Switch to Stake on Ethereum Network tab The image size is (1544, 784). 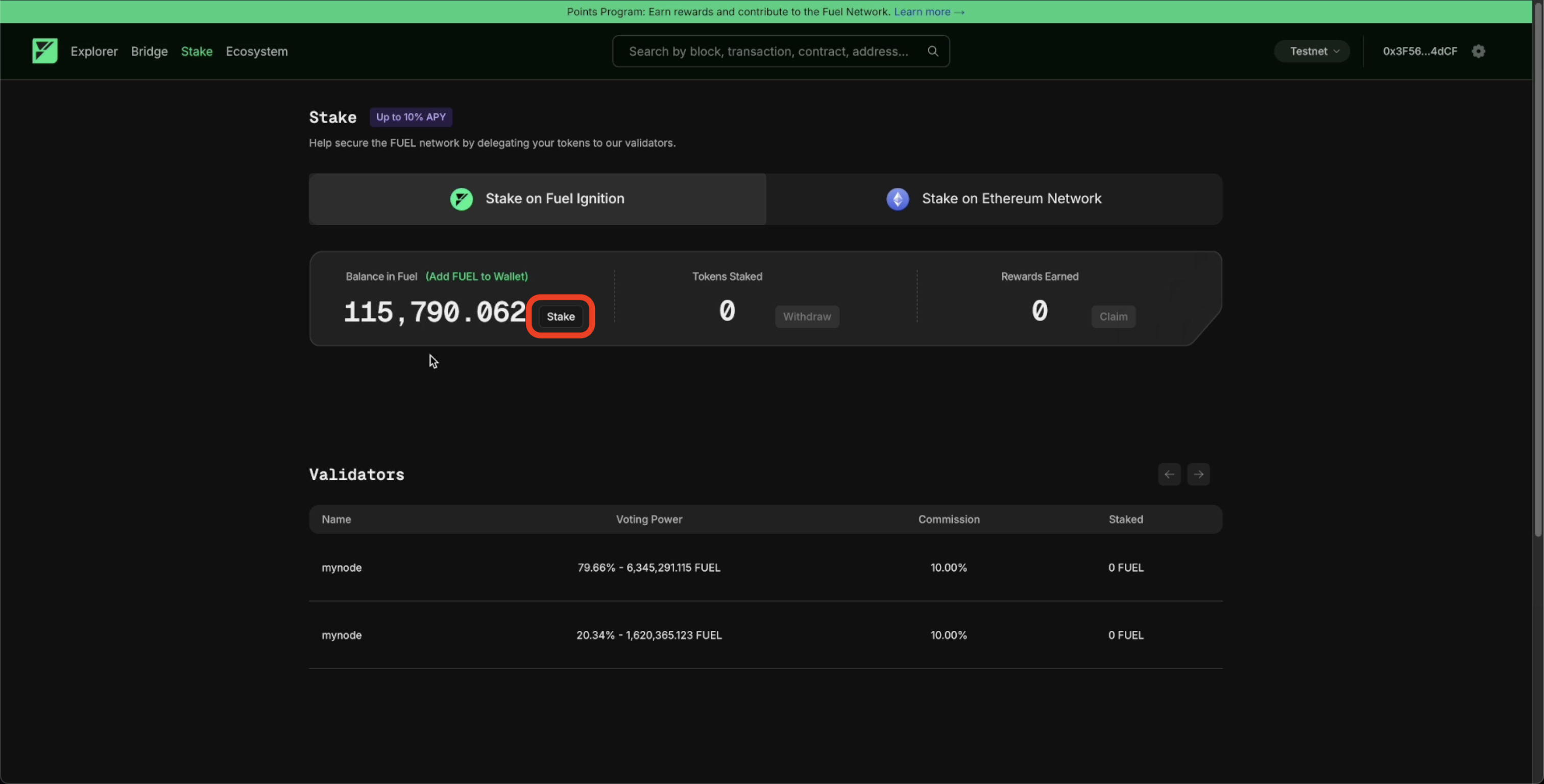(x=994, y=199)
